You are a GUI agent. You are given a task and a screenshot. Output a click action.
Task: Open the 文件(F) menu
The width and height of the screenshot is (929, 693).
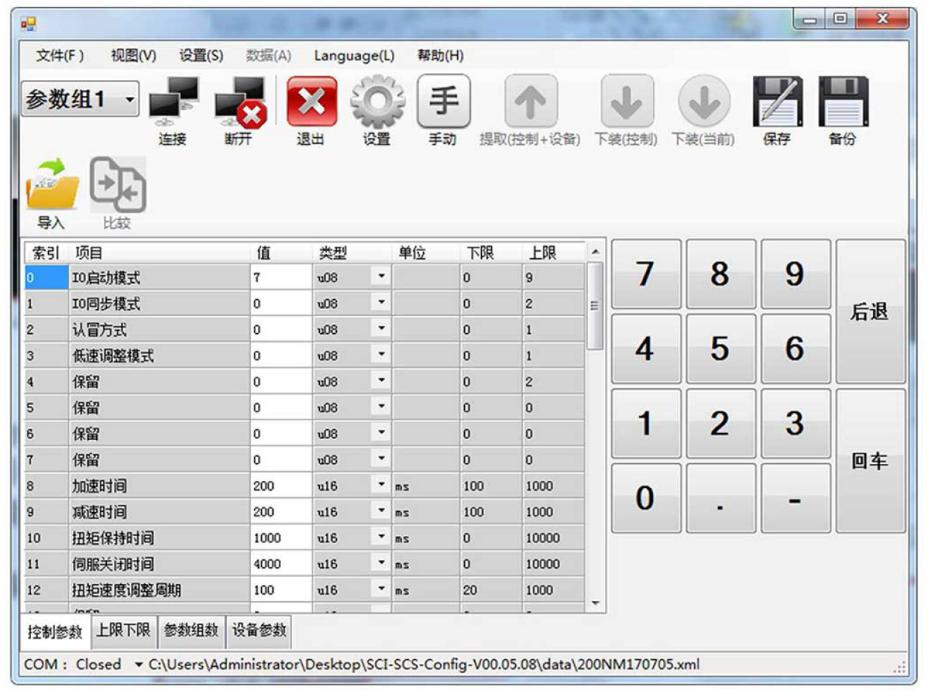(60, 56)
